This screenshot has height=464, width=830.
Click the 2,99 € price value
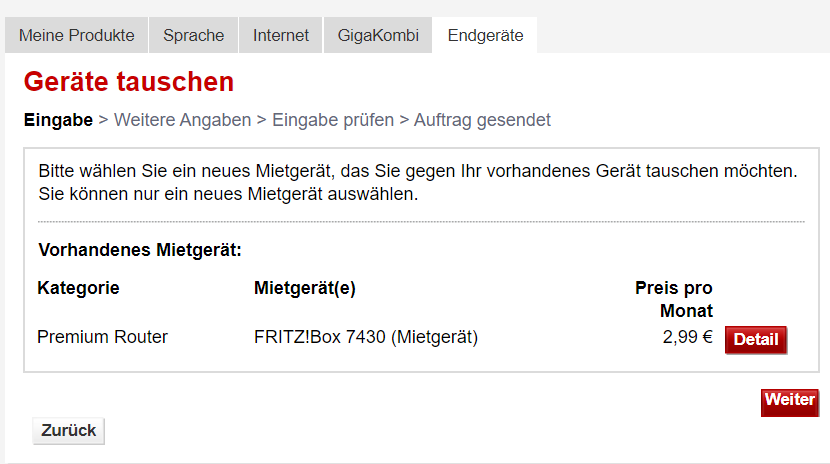tap(687, 337)
